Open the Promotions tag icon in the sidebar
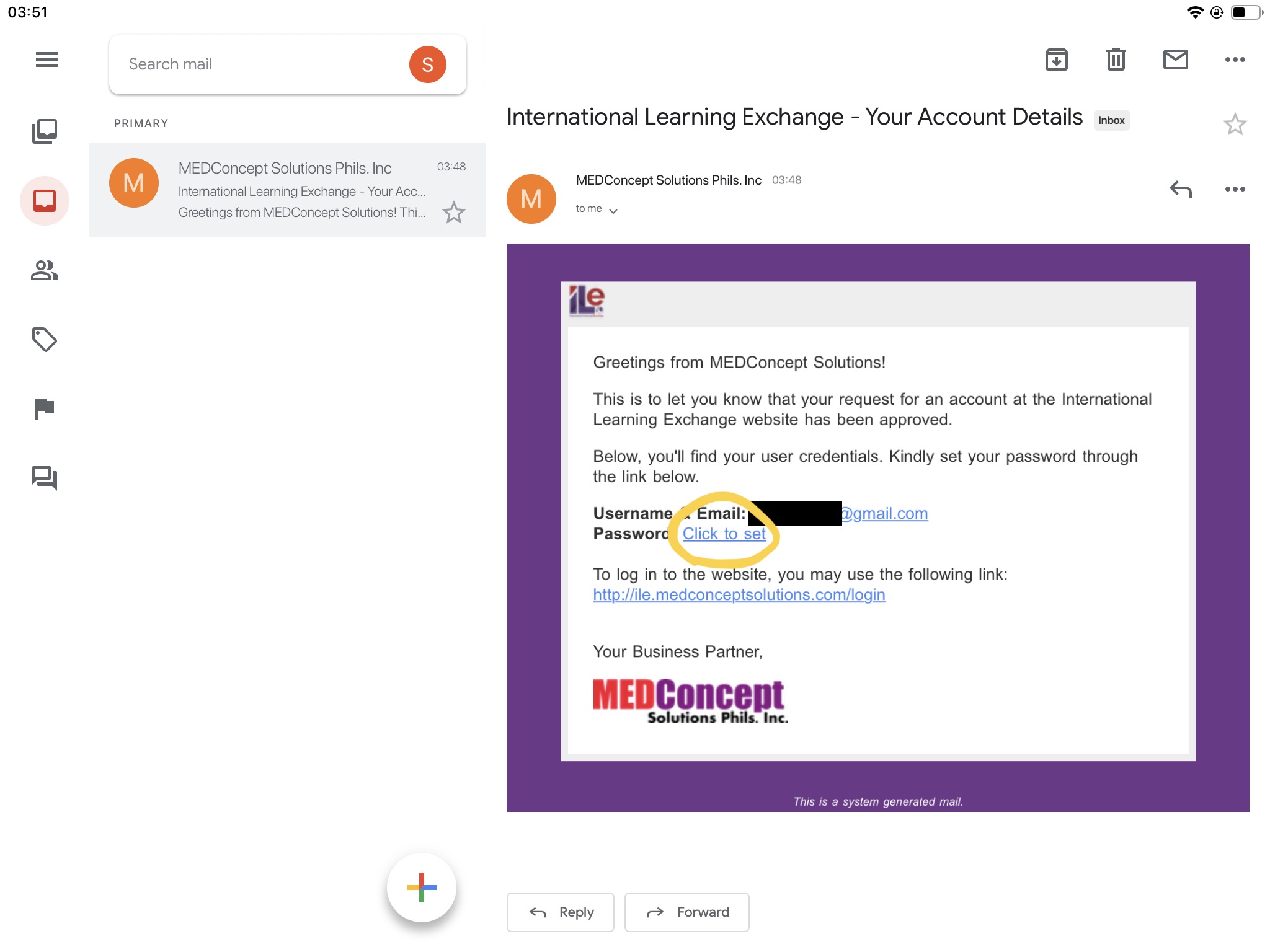 (45, 340)
